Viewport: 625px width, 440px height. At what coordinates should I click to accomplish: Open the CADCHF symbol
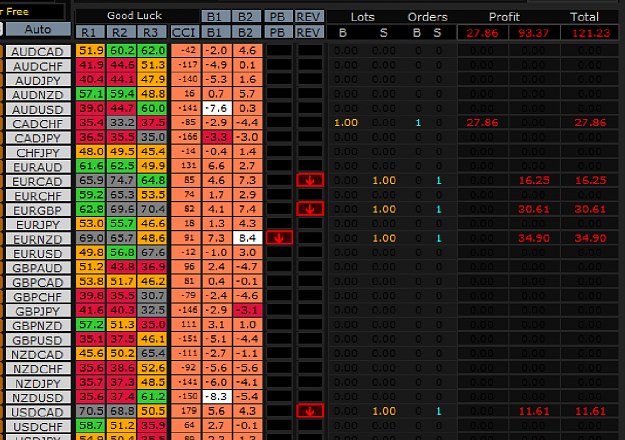point(38,124)
